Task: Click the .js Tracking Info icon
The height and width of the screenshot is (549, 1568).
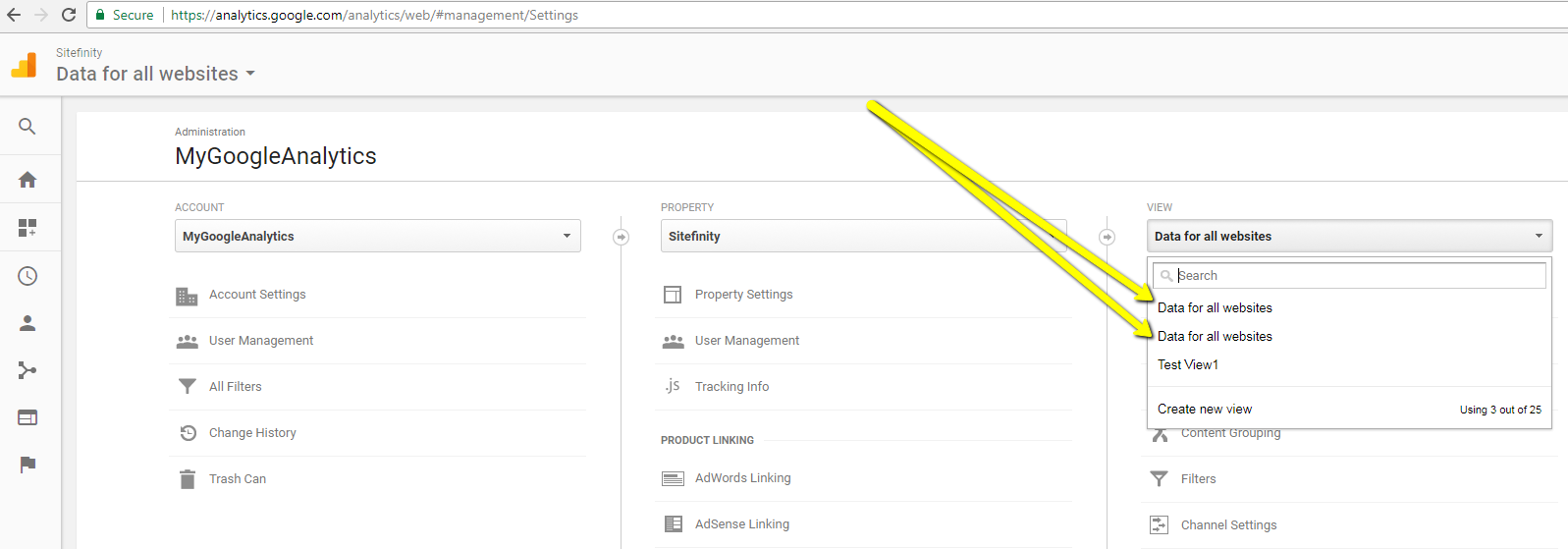Action: pos(673,386)
